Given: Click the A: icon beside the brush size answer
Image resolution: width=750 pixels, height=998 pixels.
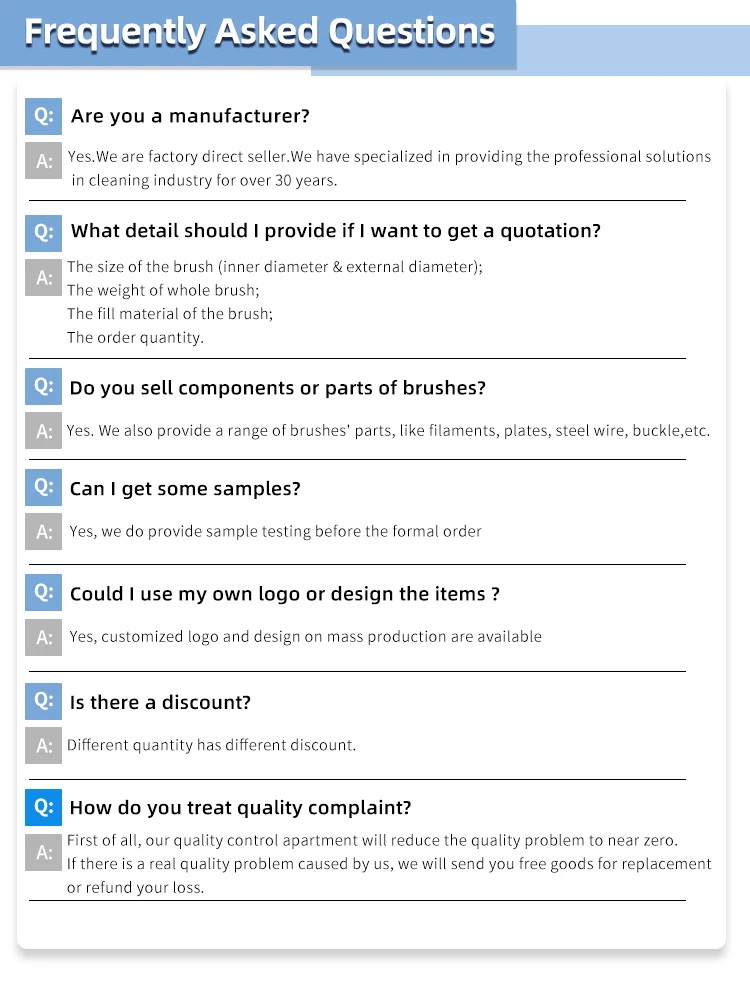Looking at the screenshot, I should (x=43, y=277).
